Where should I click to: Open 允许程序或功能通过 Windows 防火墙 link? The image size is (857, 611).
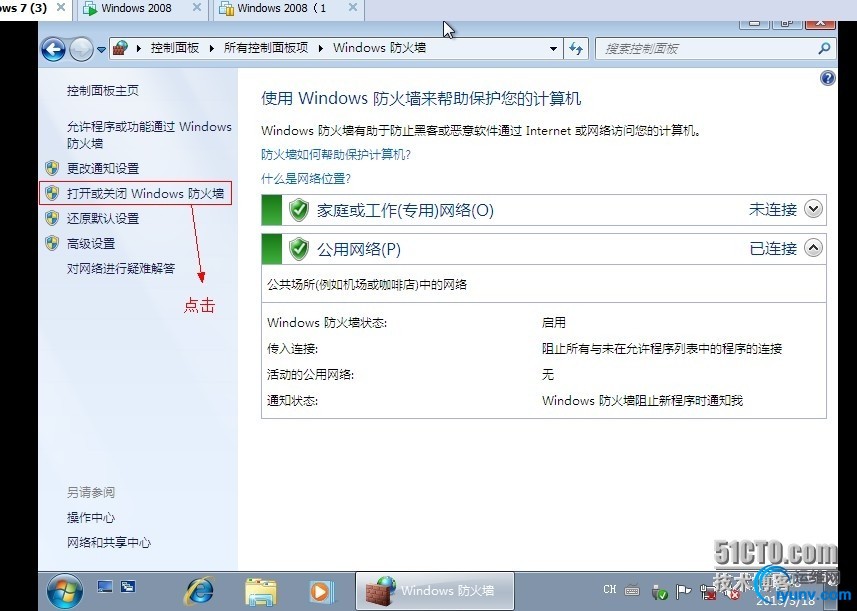(x=149, y=134)
